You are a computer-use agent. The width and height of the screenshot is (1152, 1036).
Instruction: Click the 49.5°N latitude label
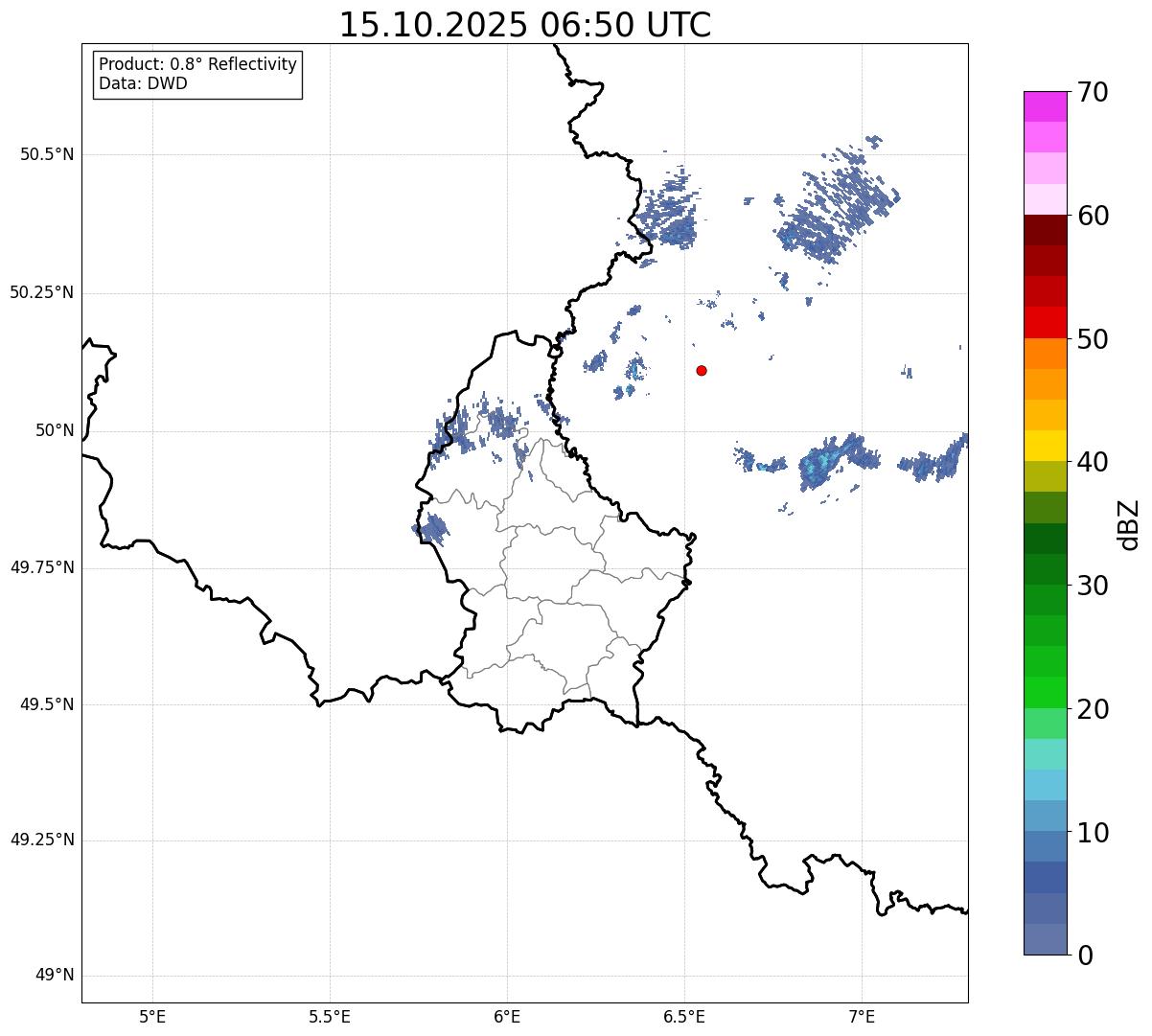47,704
